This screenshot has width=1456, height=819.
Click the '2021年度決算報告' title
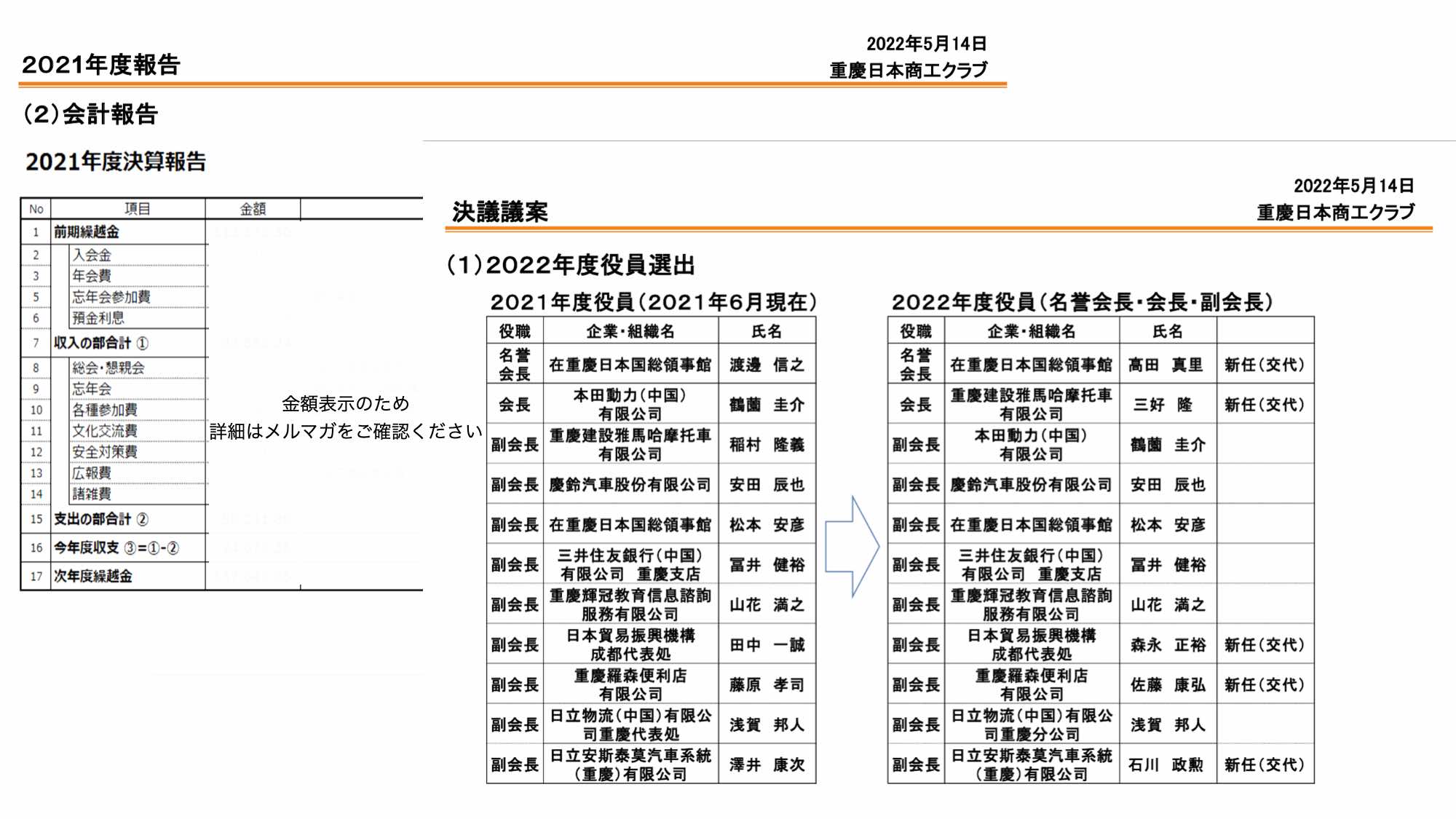tap(116, 162)
